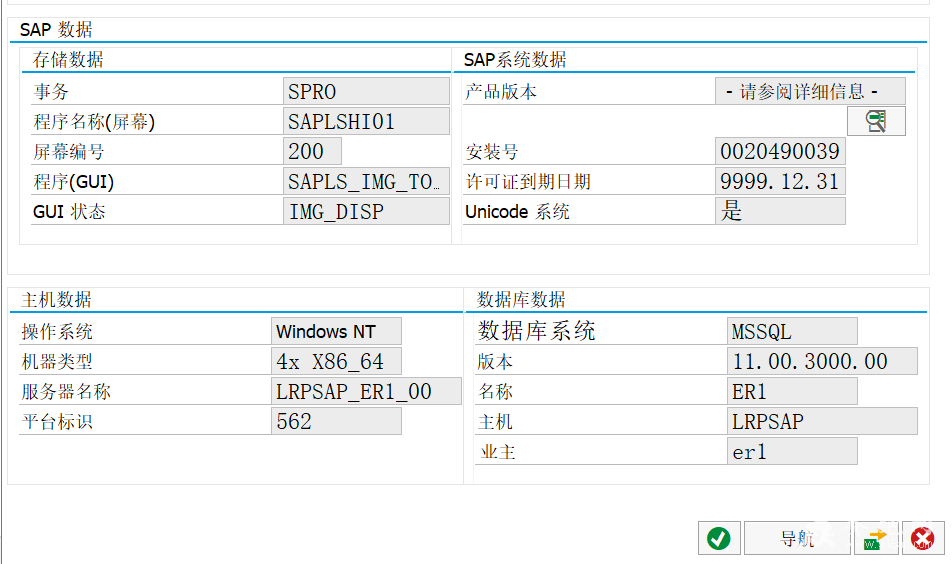Select the 事务 field value SPRO
952x564 pixels.
tap(366, 92)
